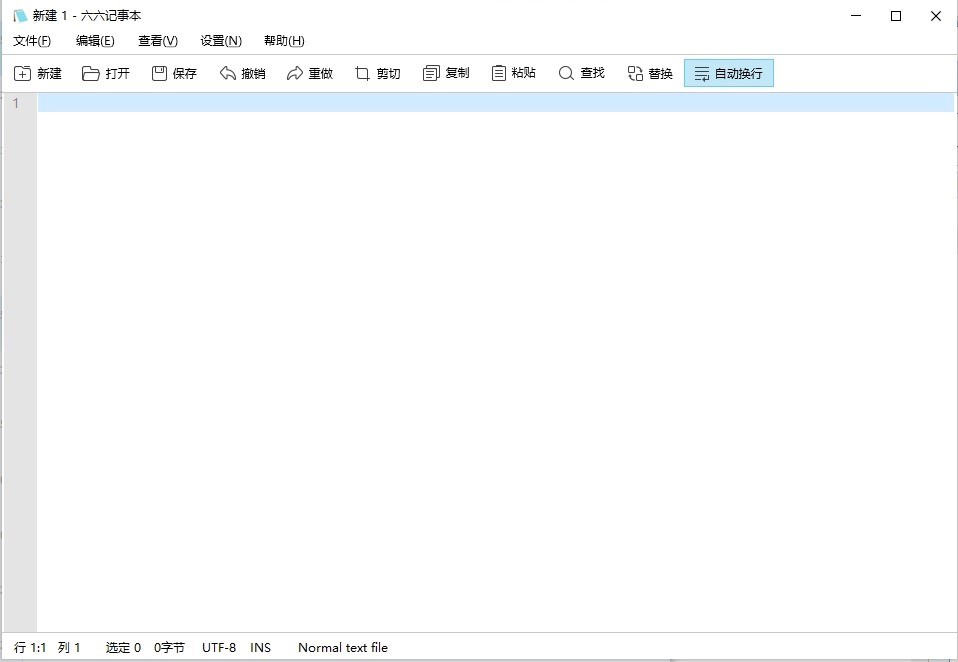Viewport: 958px width, 662px height.
Task: Open the 设置(N) menu
Action: click(x=221, y=41)
